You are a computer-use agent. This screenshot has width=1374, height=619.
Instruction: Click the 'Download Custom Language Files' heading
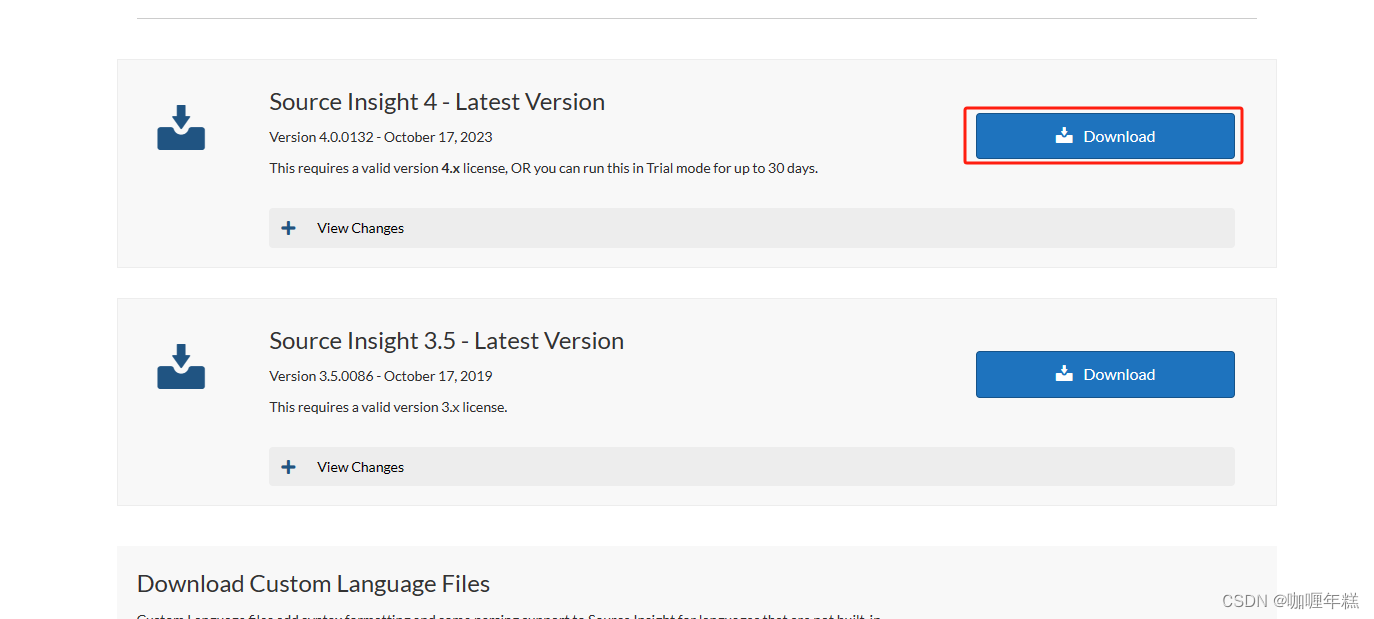313,584
